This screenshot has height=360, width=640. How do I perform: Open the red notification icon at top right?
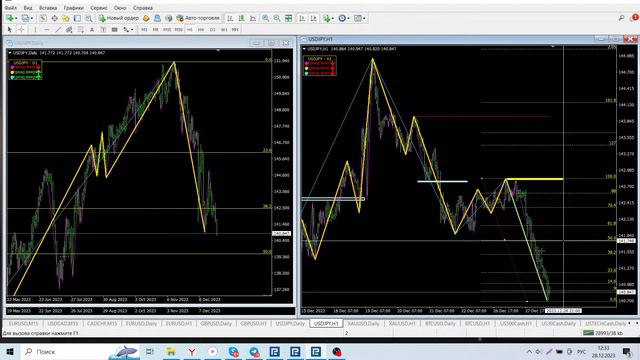click(635, 18)
